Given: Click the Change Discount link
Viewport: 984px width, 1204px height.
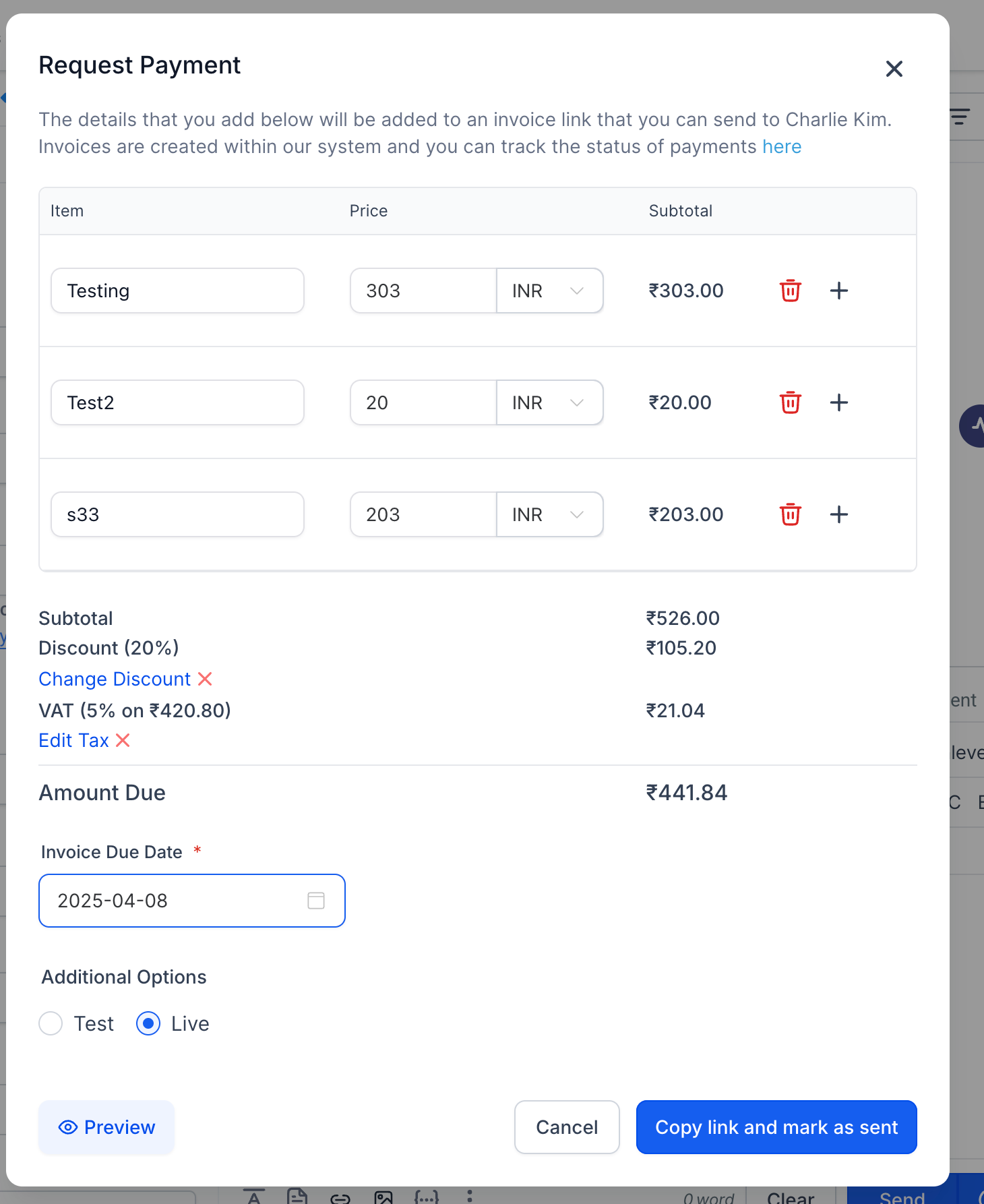Looking at the screenshot, I should point(115,679).
